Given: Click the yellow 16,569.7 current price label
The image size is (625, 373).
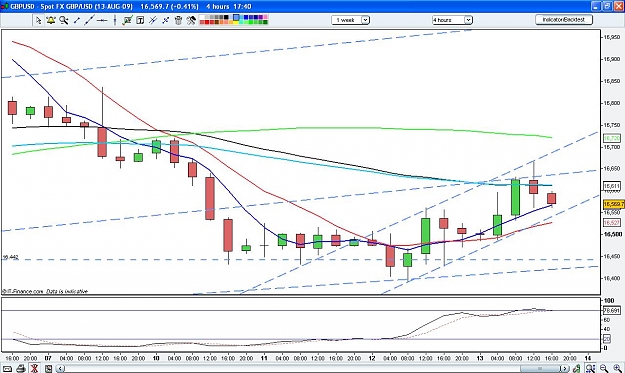Looking at the screenshot, I should (614, 204).
